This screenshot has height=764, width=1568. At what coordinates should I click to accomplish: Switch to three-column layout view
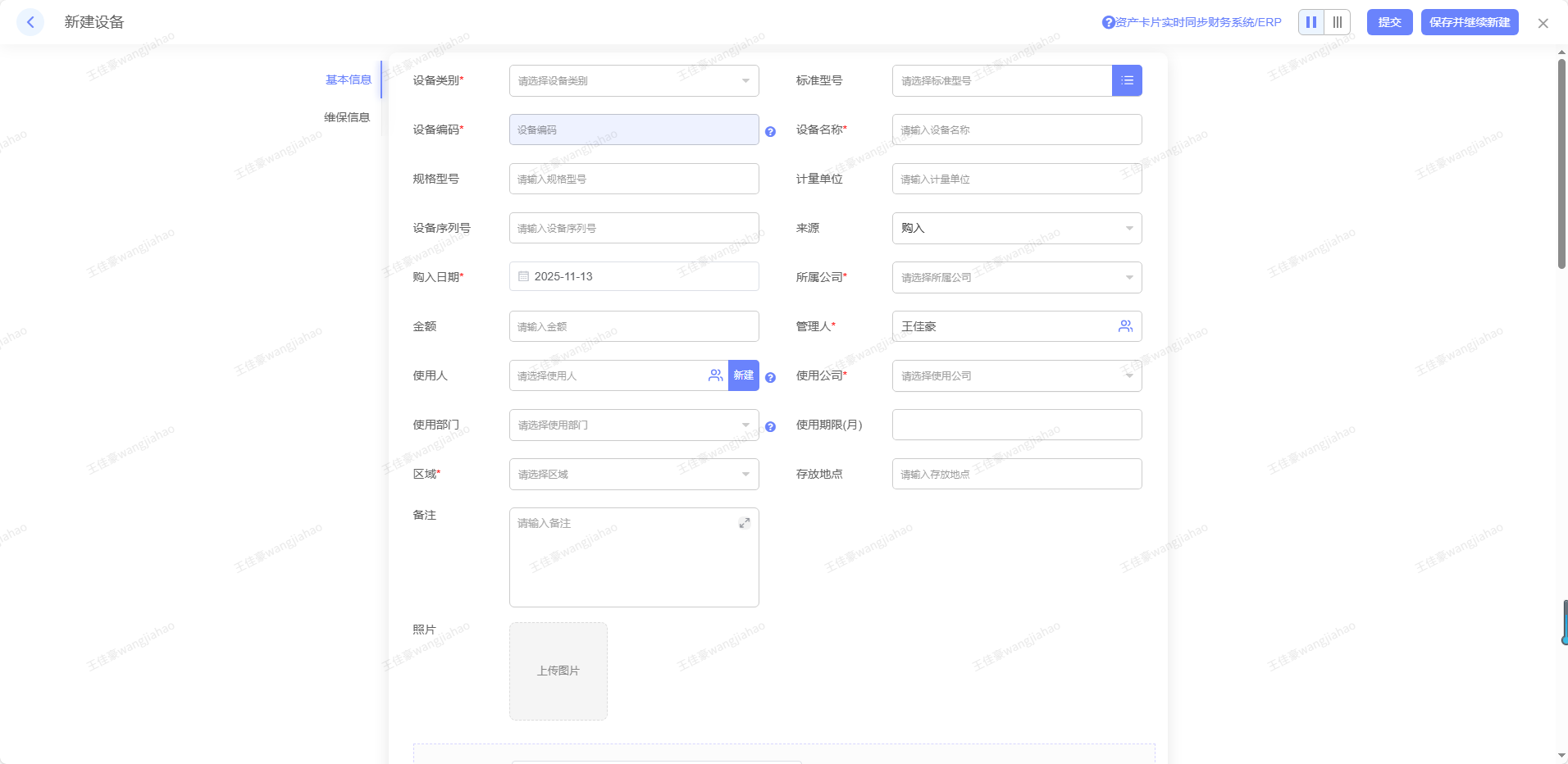point(1338,22)
